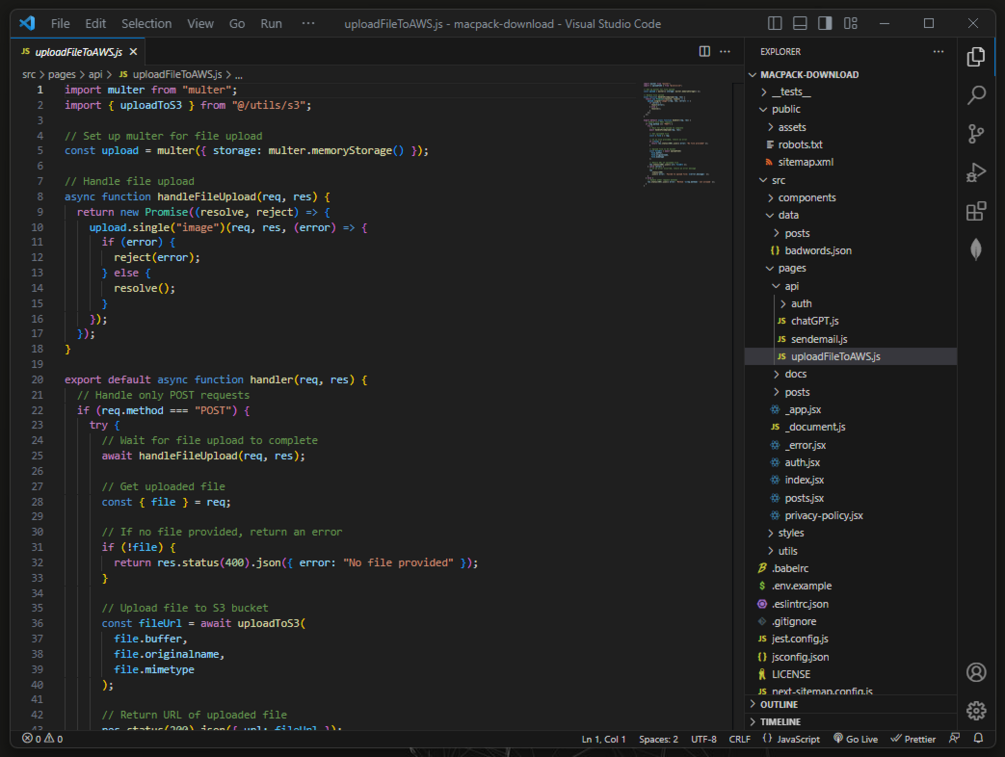Open the Selection menu
Screen dimensions: 1005x757
146,23
